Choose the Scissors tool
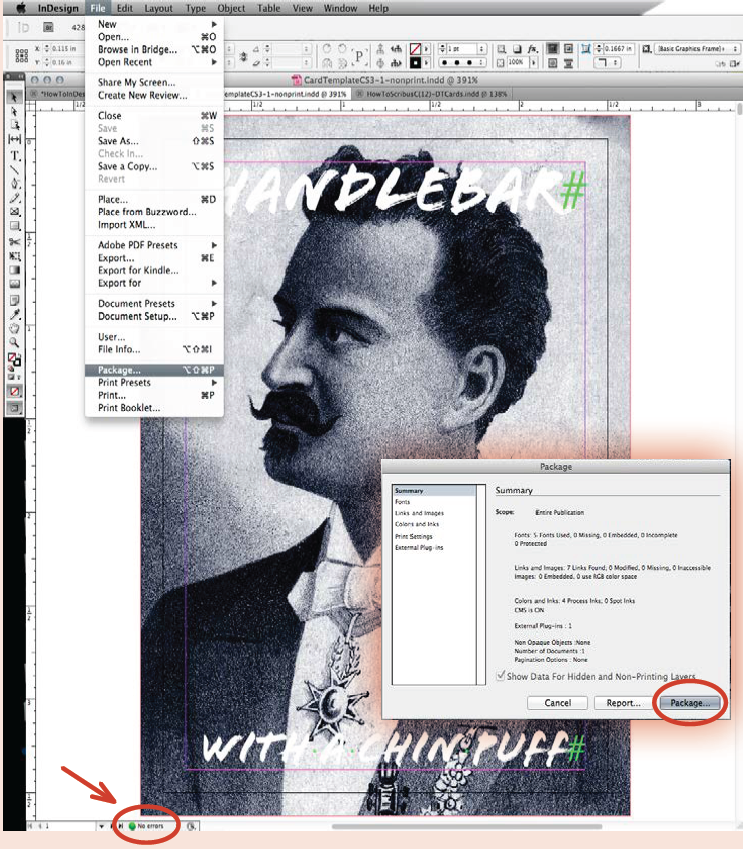Screen dimensions: 743x849 (x=15, y=242)
